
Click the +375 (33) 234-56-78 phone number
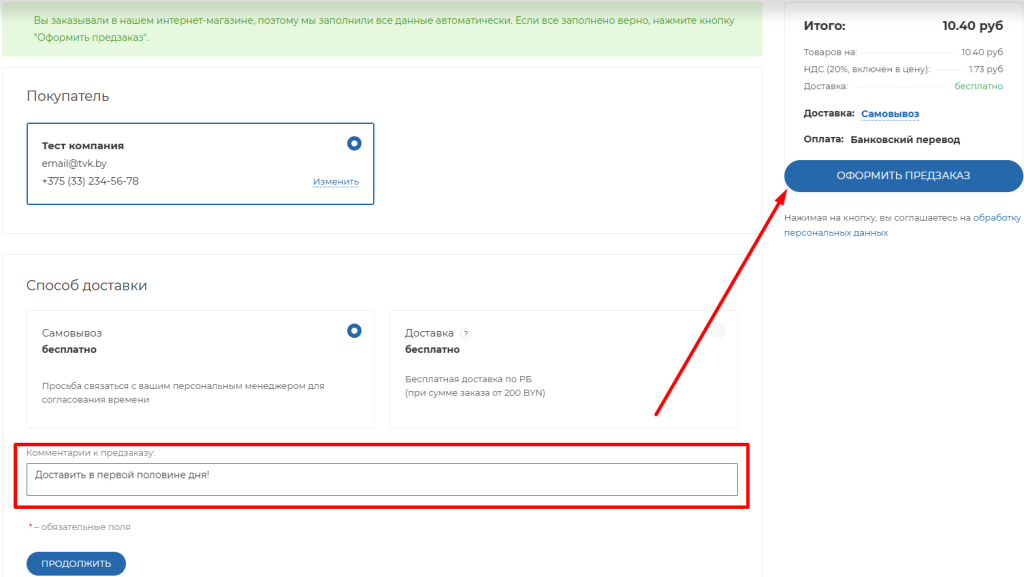pos(90,181)
